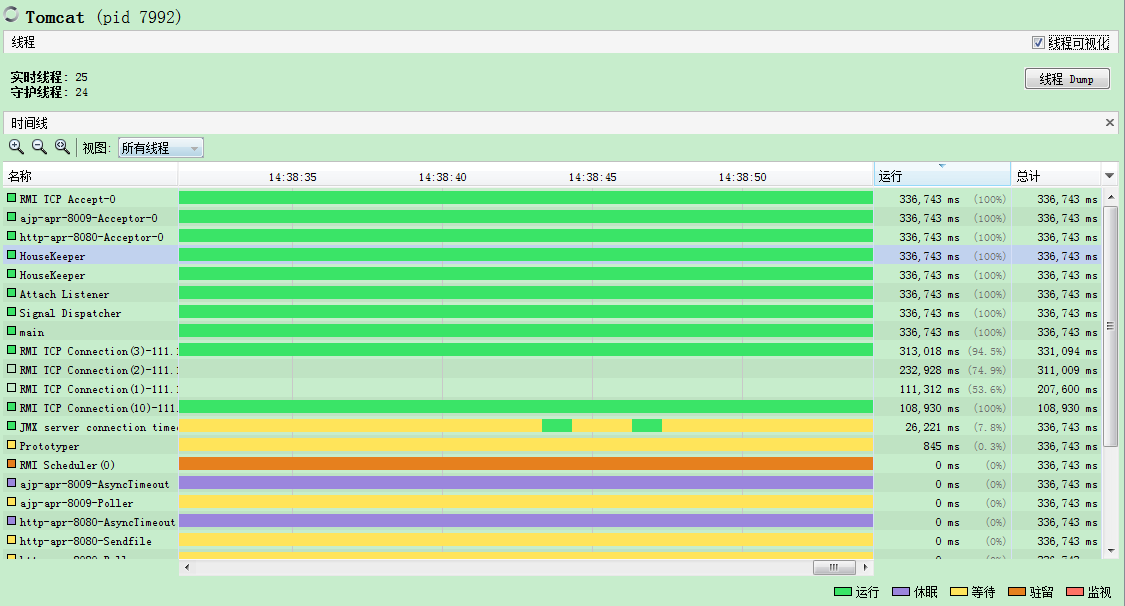Click the yellow state icon of Prototyper
Screen dimensions: 1125x606
11,445
